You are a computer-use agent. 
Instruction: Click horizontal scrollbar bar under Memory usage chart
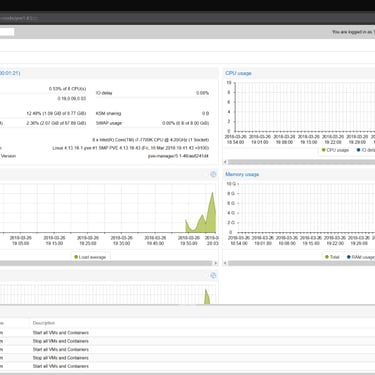[301, 263]
